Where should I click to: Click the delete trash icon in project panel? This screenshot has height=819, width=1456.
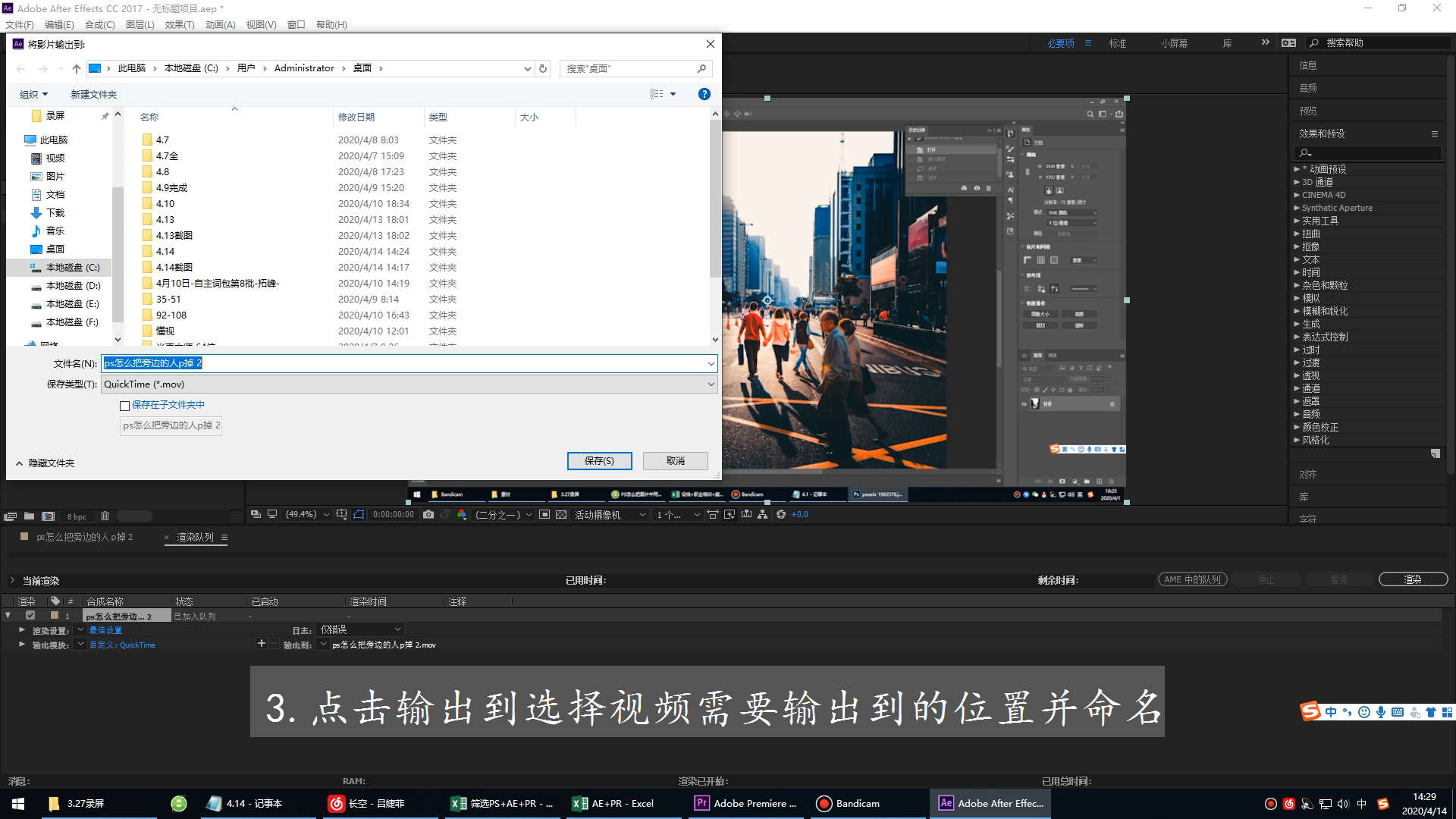click(x=105, y=516)
